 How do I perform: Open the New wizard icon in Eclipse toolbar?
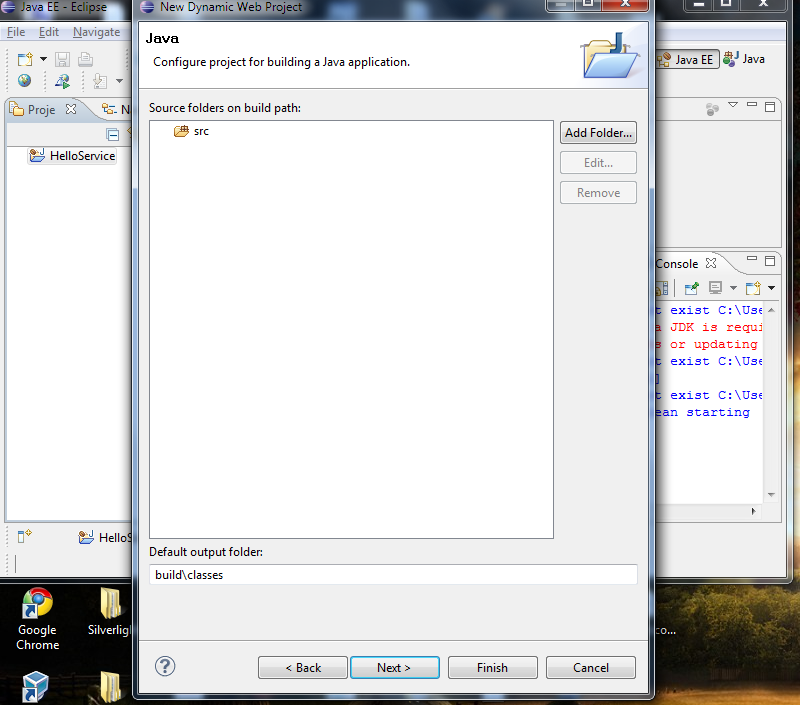click(25, 59)
